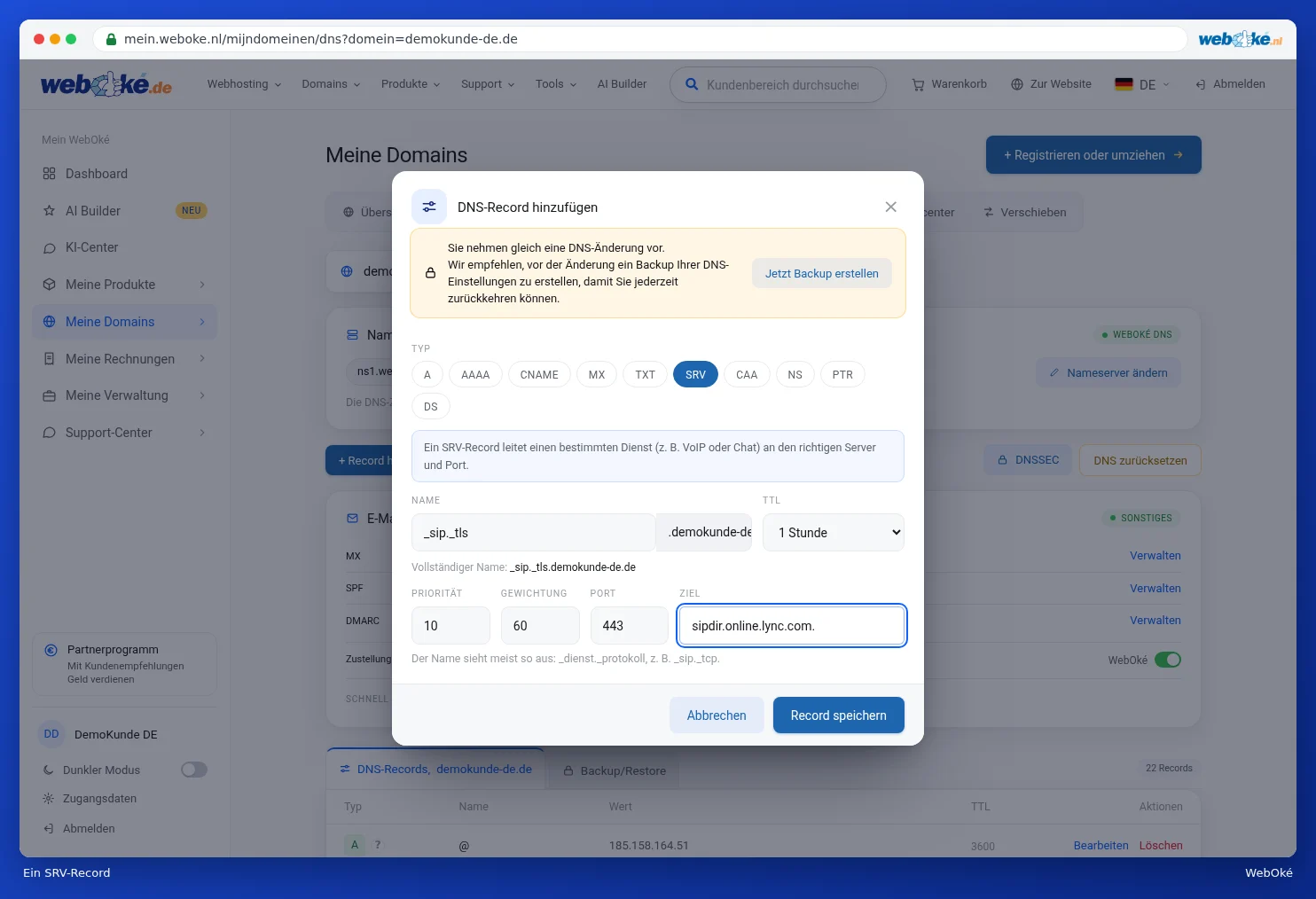Click the AI Builder star icon
1316x899 pixels.
[x=49, y=211]
